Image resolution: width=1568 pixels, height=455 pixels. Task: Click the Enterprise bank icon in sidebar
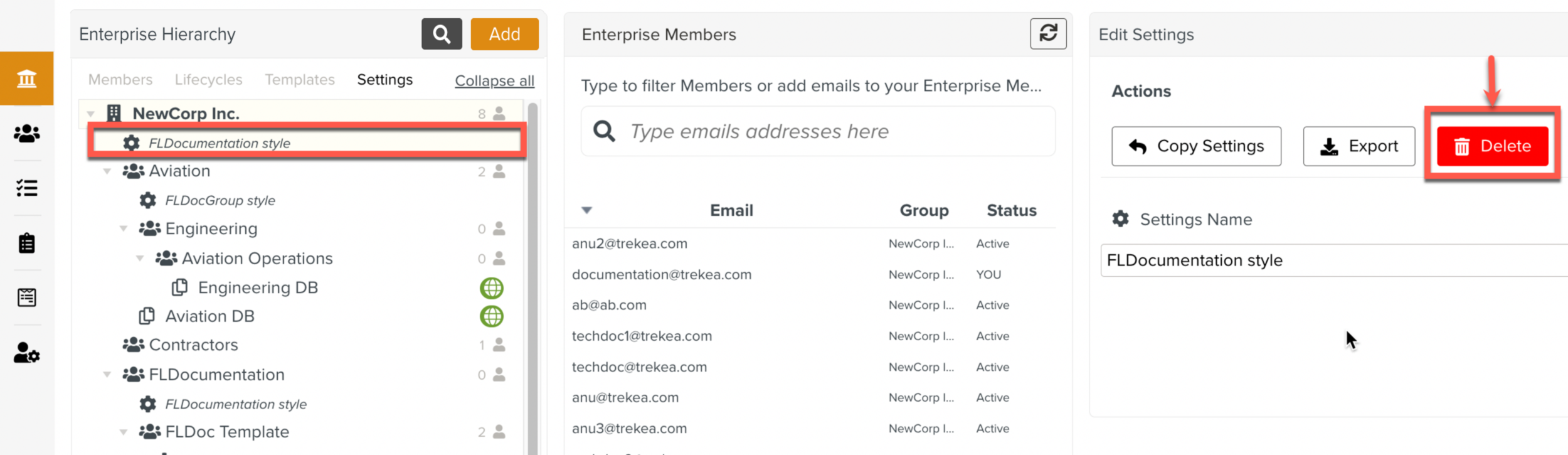coord(26,78)
